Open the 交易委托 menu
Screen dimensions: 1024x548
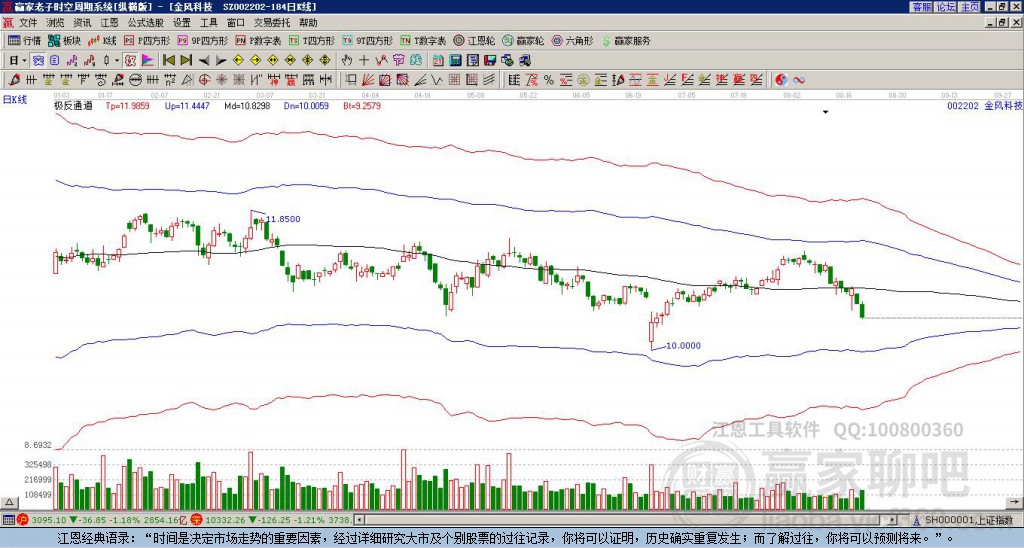(x=272, y=23)
